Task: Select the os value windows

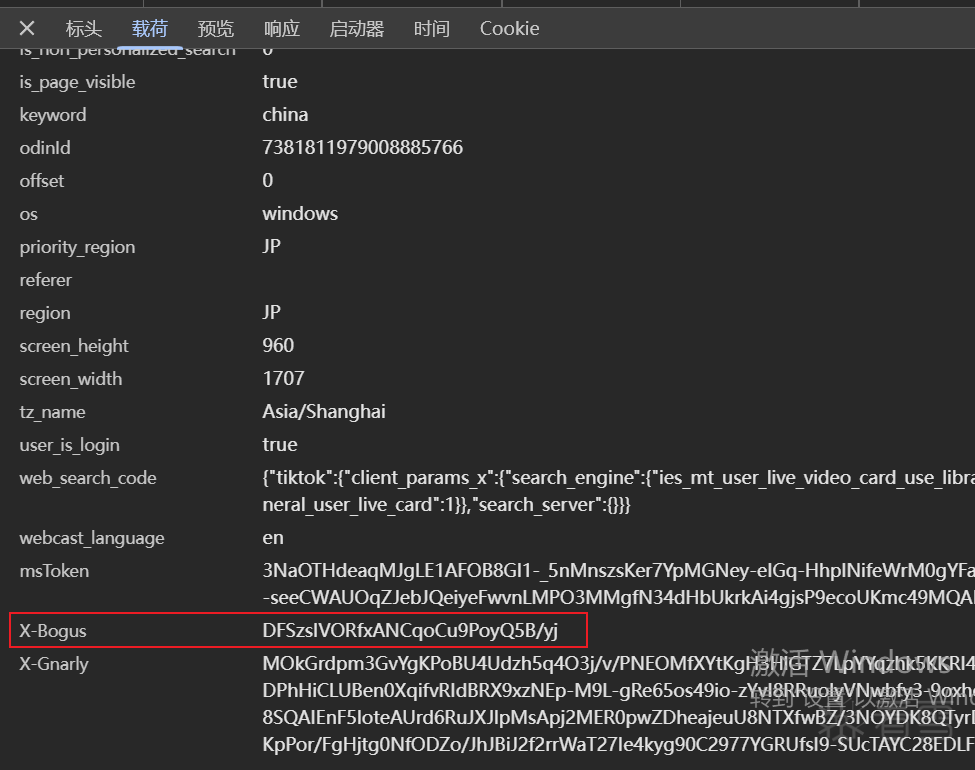Action: click(x=300, y=214)
